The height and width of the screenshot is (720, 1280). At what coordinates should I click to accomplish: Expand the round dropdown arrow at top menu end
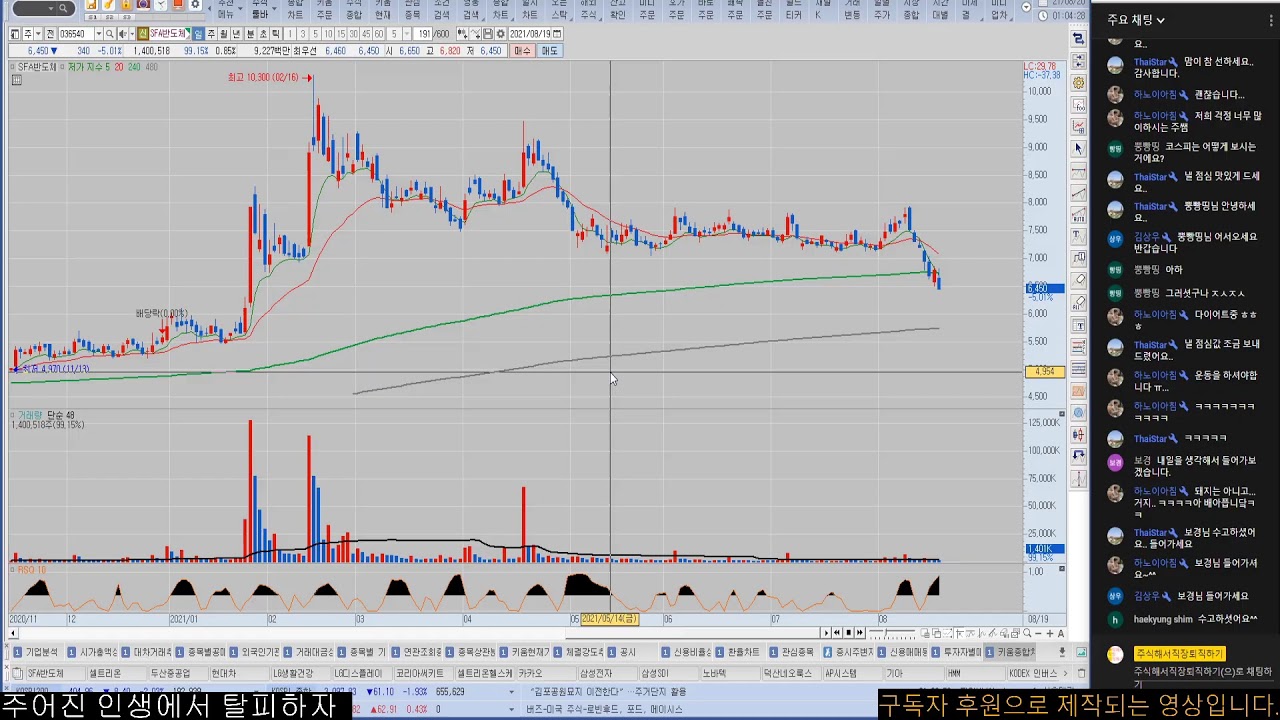click(x=1026, y=7)
